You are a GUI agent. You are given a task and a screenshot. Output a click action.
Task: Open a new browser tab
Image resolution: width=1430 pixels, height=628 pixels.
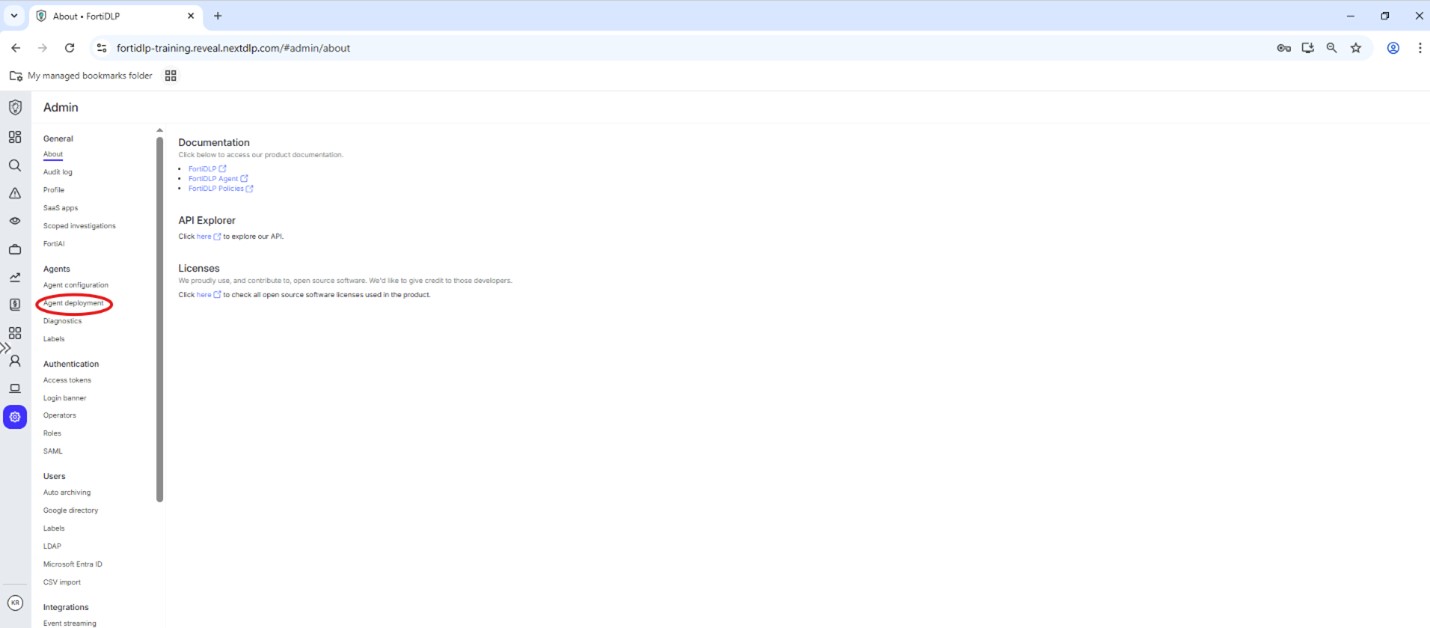218,16
